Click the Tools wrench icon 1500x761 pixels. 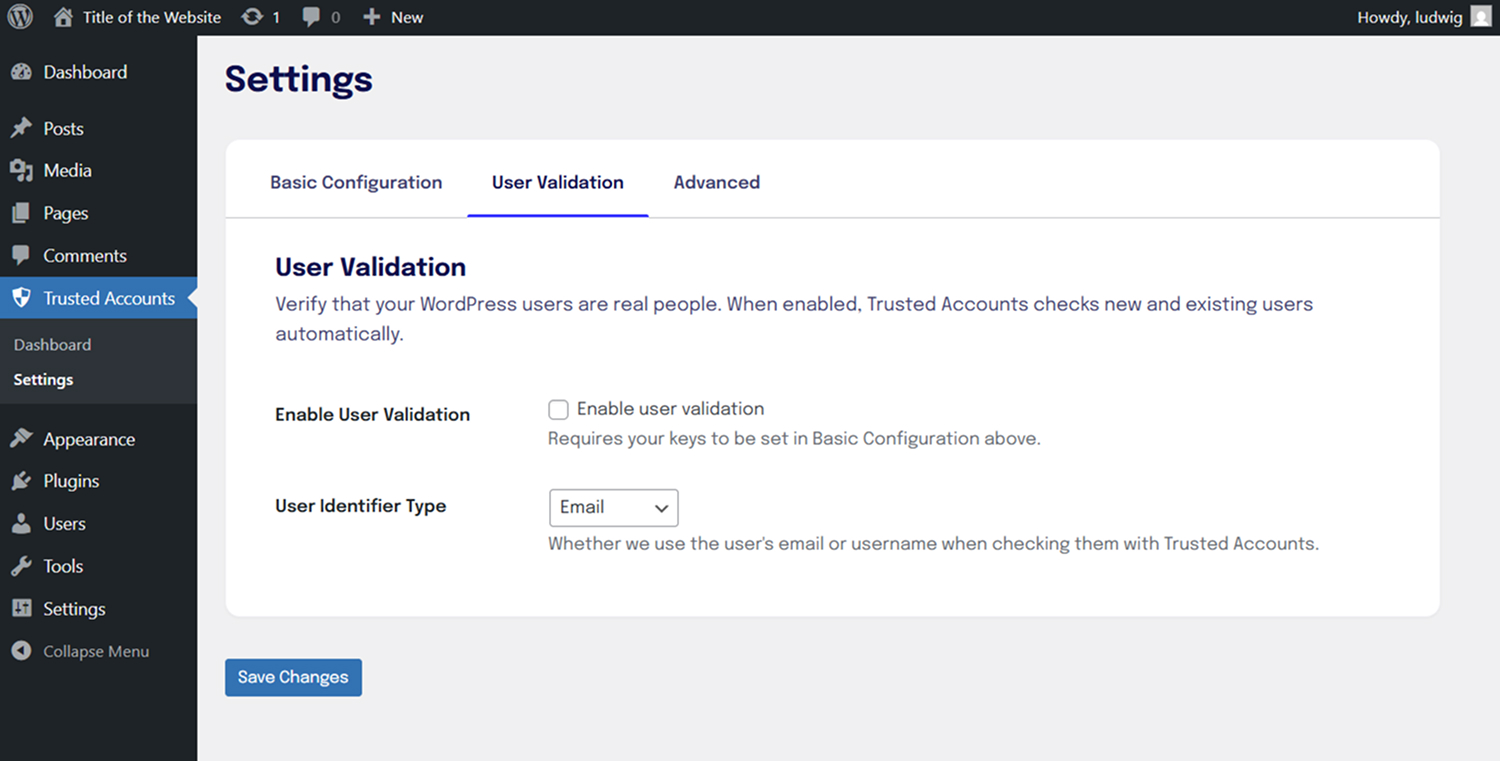coord(21,566)
